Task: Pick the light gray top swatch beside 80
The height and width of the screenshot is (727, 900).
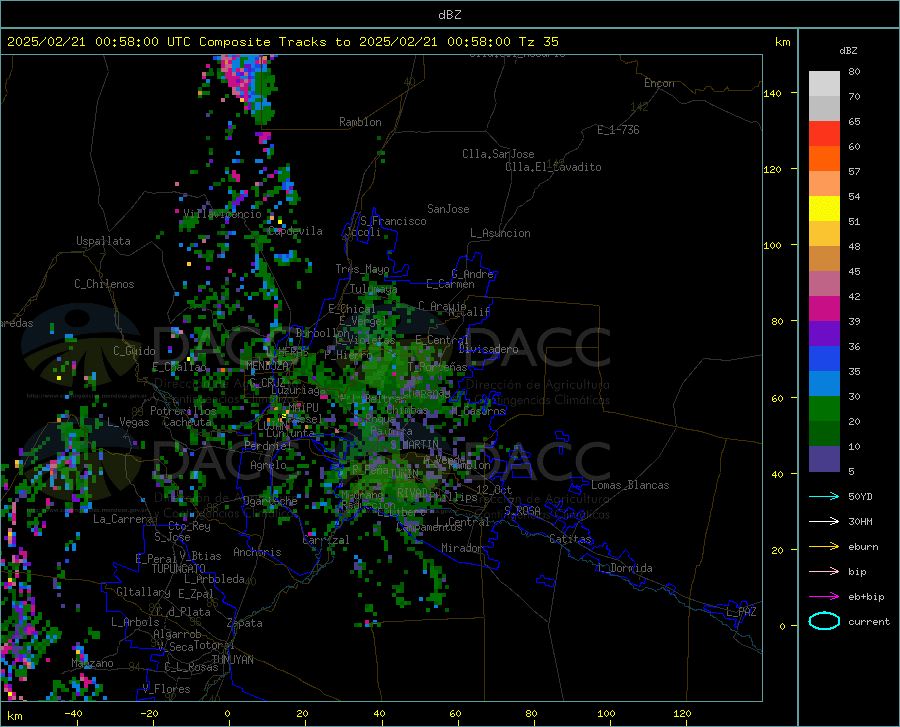Action: click(x=824, y=84)
